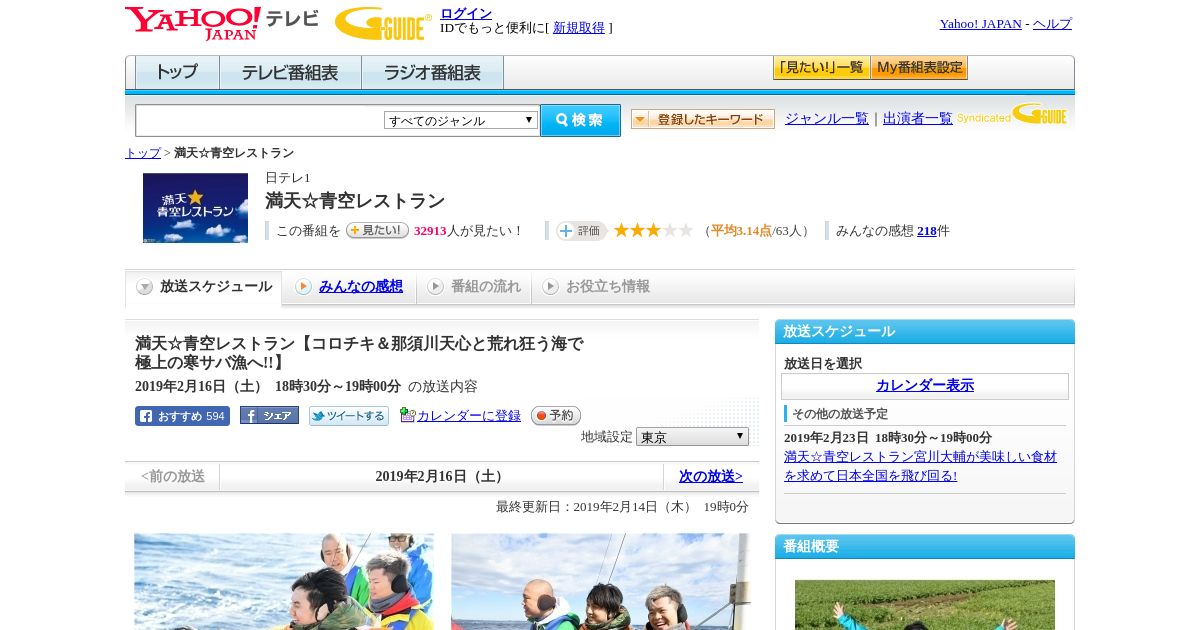Click the ツイートする Twitter button
The image size is (1200, 630).
tap(348, 416)
